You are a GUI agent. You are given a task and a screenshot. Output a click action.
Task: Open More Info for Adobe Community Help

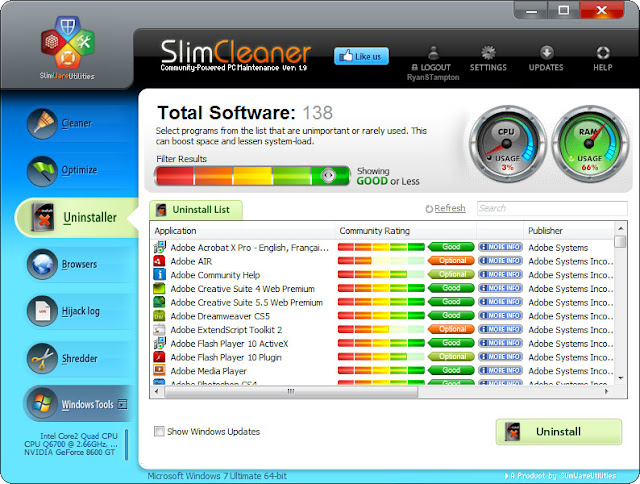point(500,274)
